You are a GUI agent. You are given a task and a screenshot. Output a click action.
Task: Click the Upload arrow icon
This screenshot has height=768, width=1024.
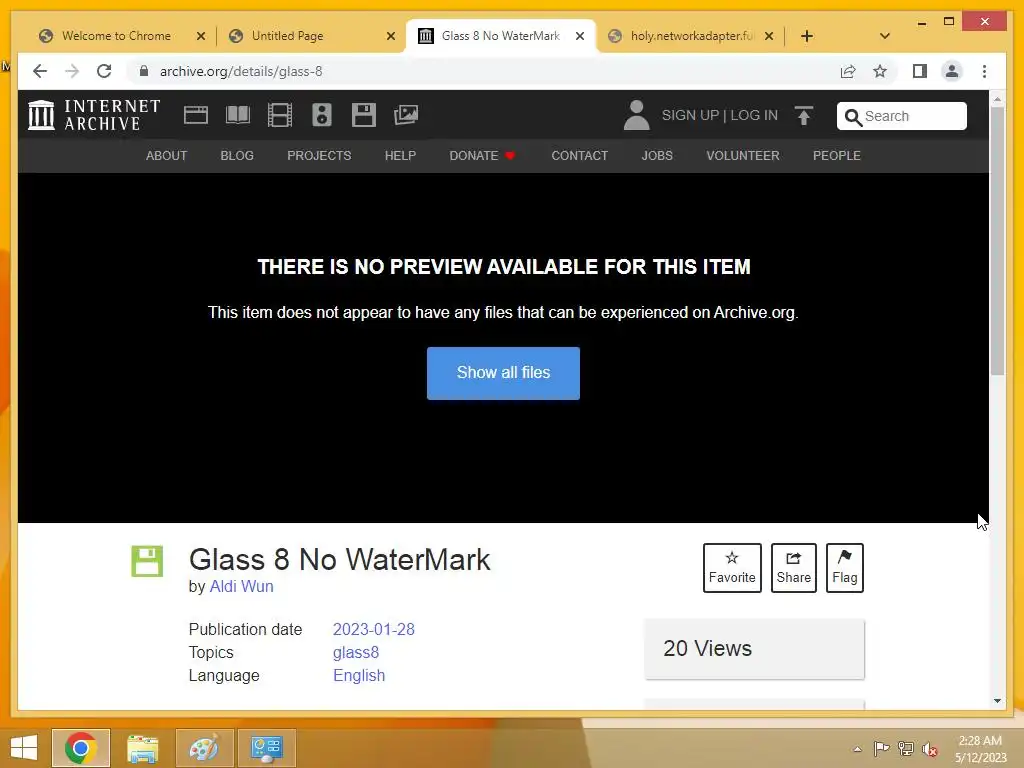(804, 116)
